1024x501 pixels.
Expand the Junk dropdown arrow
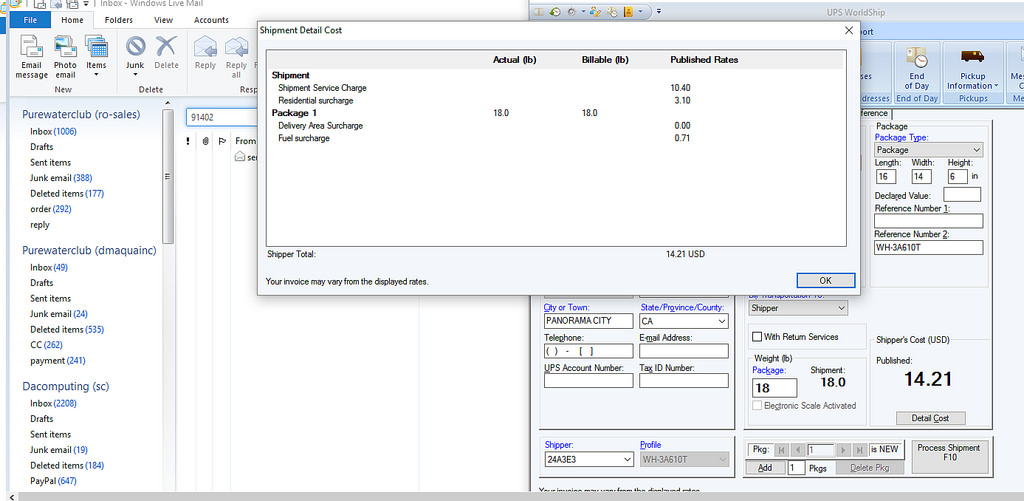click(x=135, y=74)
